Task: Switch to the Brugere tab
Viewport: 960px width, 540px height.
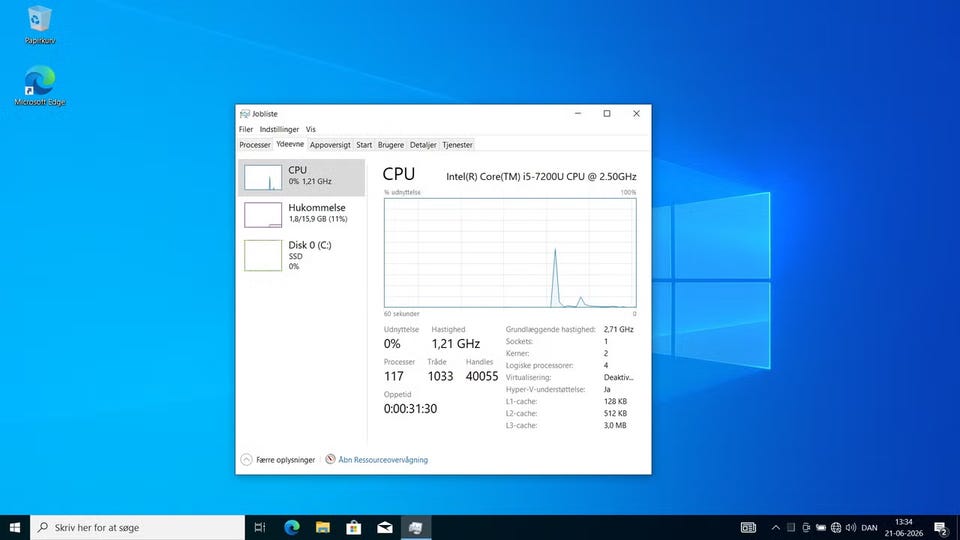Action: click(391, 145)
